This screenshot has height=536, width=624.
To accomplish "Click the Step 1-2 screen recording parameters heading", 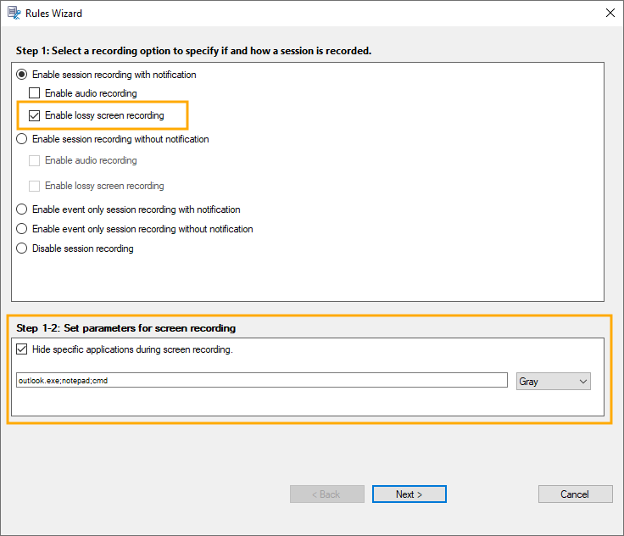I will click(x=126, y=328).
